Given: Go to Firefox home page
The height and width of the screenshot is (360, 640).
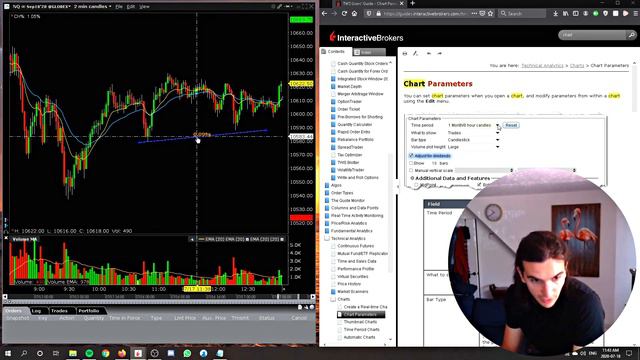Looking at the screenshot, I should (x=354, y=13).
